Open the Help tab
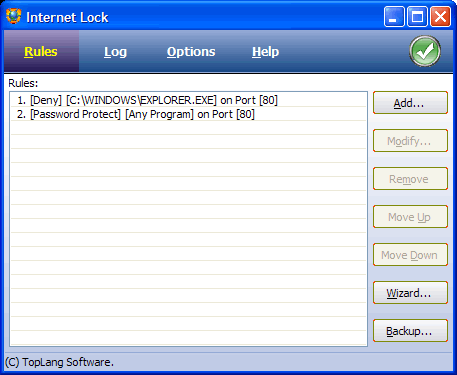The image size is (457, 375). click(265, 52)
